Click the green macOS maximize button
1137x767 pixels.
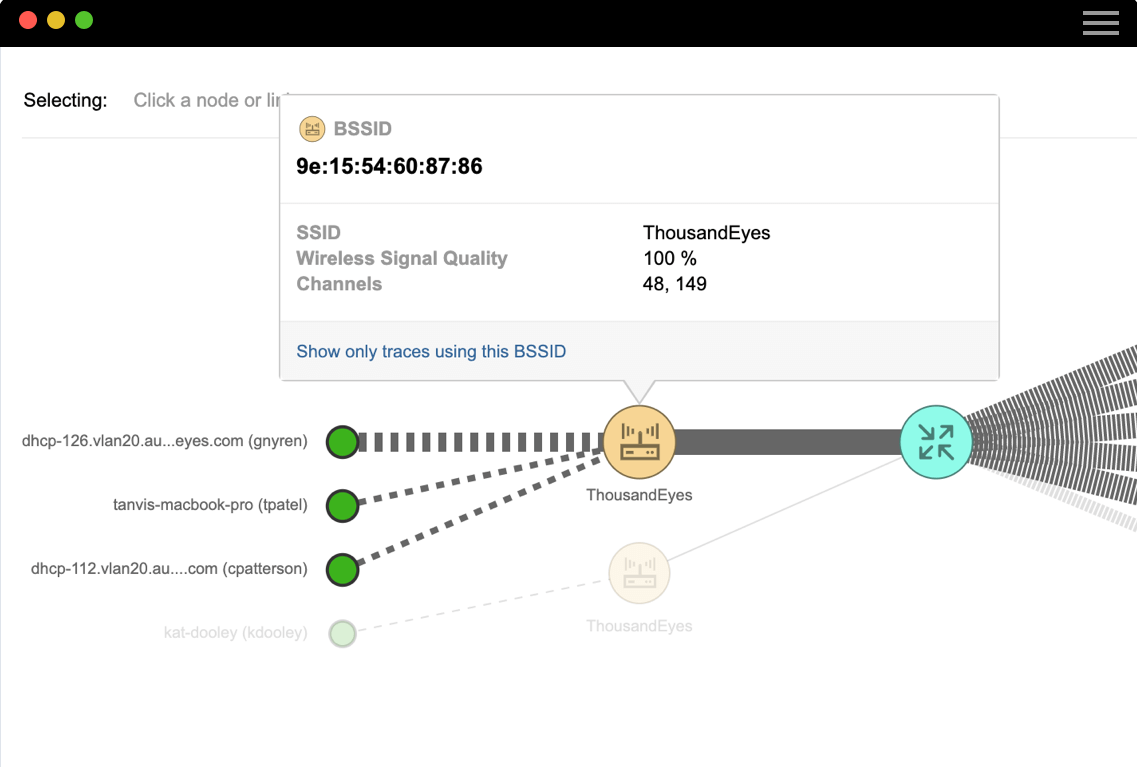click(84, 20)
